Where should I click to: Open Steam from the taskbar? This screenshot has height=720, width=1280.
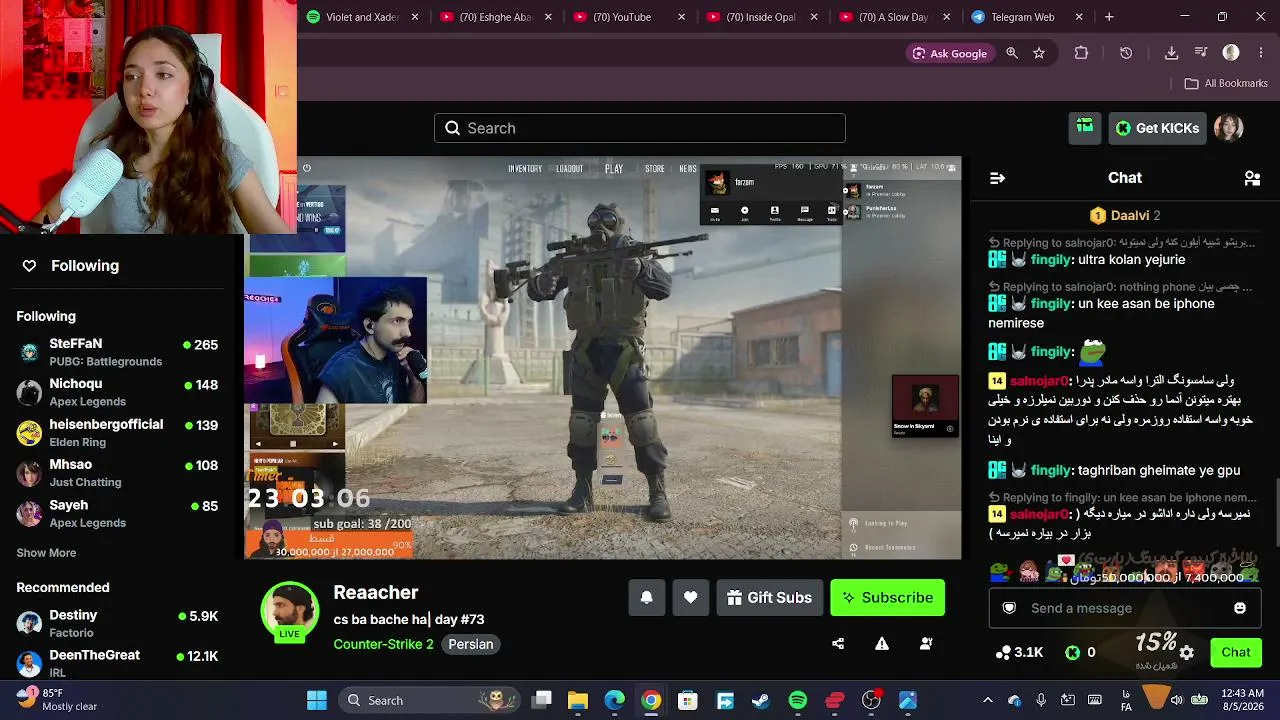(x=761, y=700)
